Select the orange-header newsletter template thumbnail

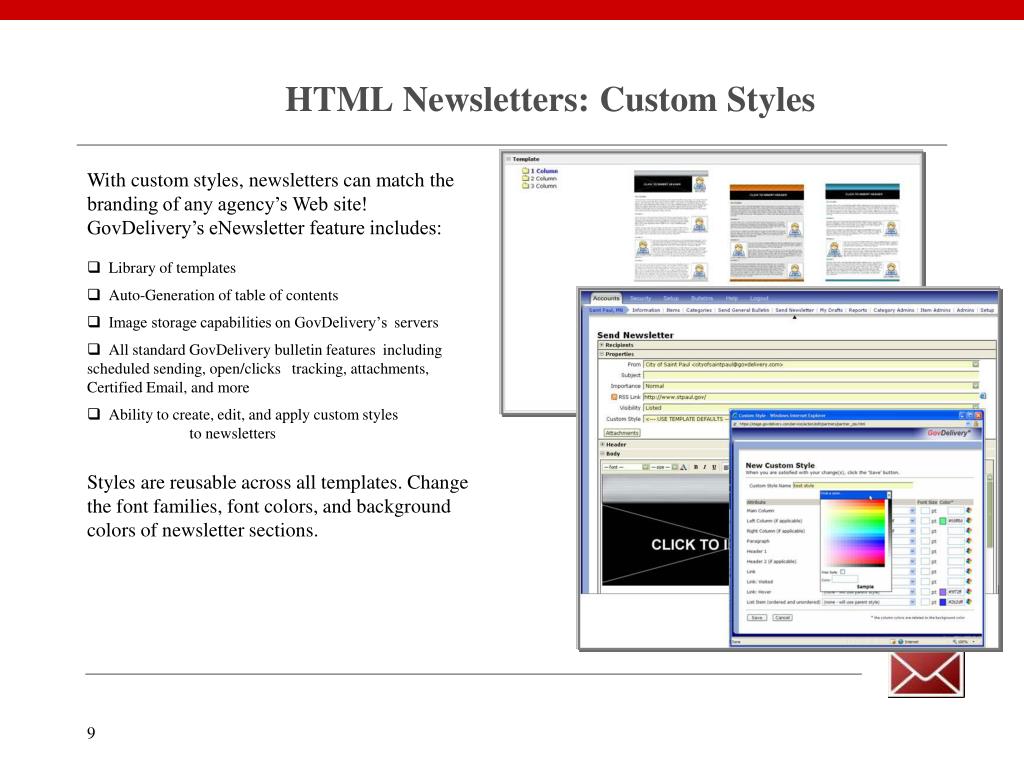765,232
